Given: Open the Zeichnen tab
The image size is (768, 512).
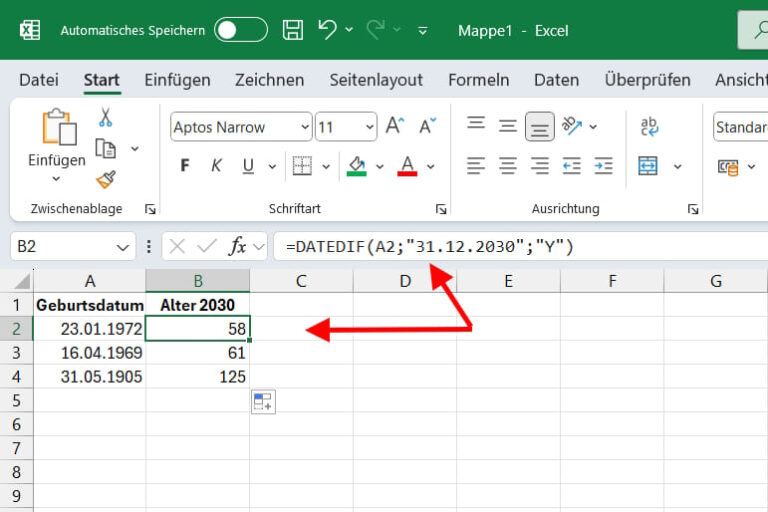Looking at the screenshot, I should tap(269, 80).
